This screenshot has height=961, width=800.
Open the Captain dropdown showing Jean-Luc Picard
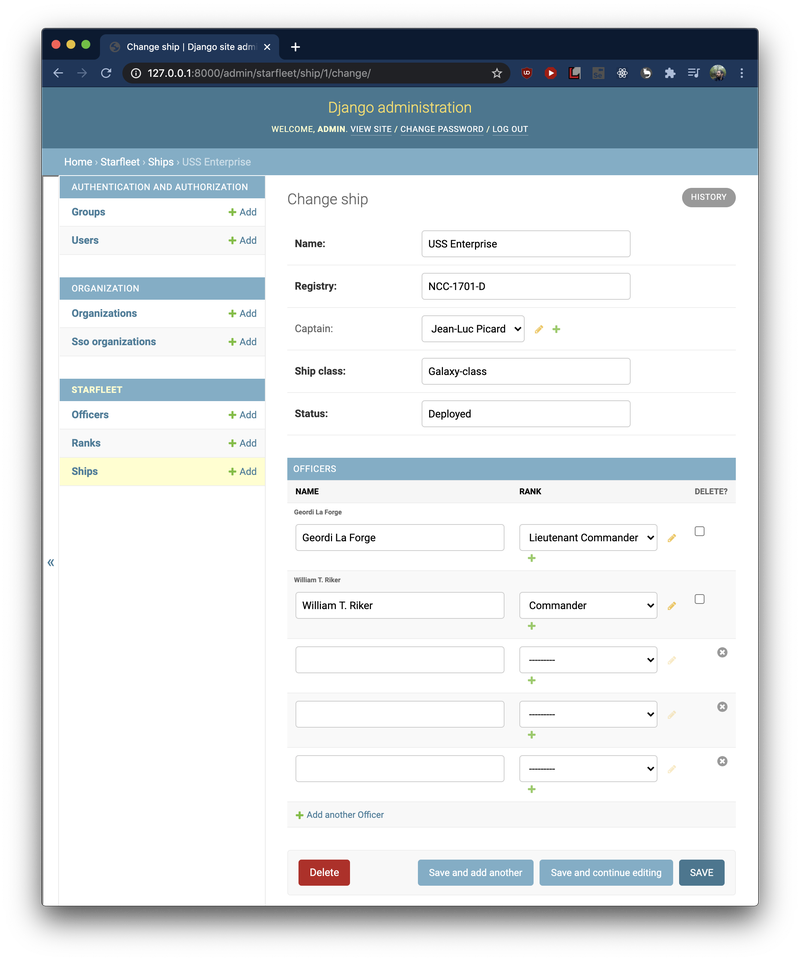pyautogui.click(x=473, y=329)
